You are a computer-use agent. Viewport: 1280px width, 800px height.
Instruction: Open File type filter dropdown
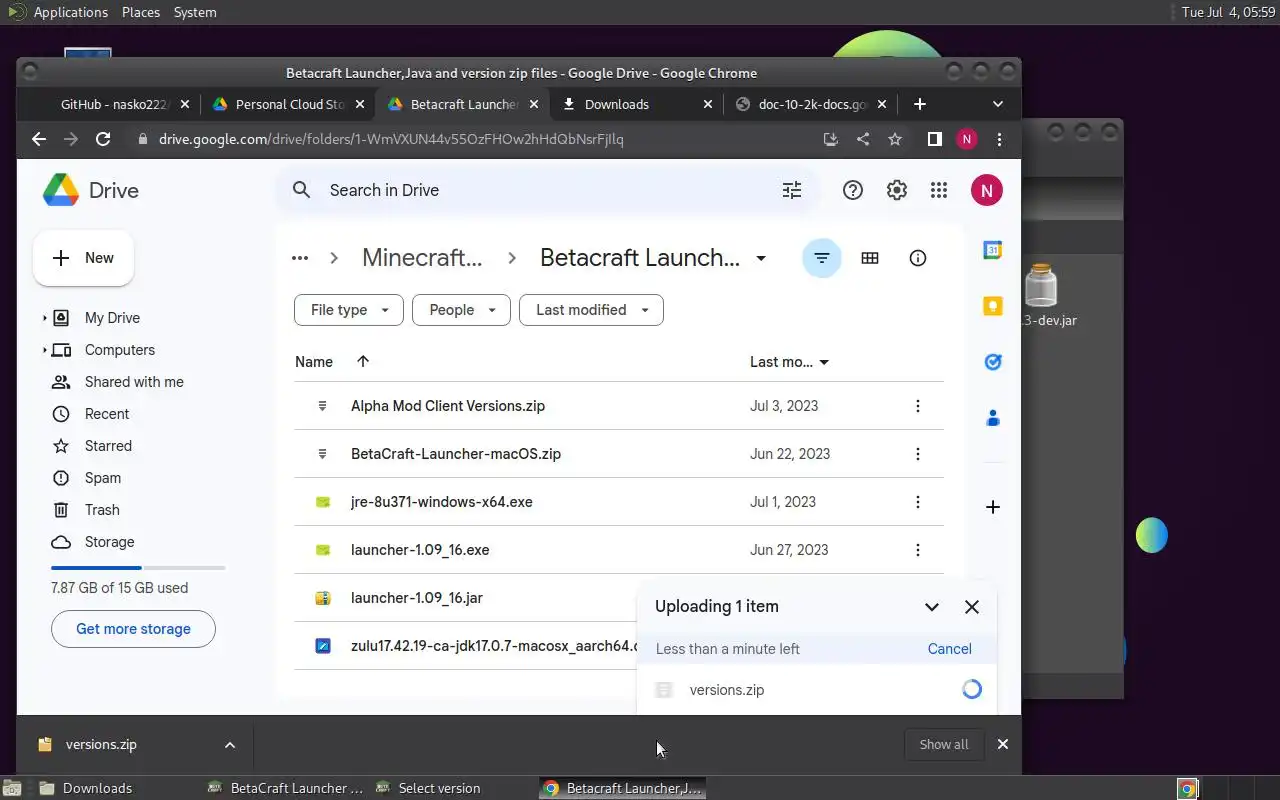(x=349, y=310)
